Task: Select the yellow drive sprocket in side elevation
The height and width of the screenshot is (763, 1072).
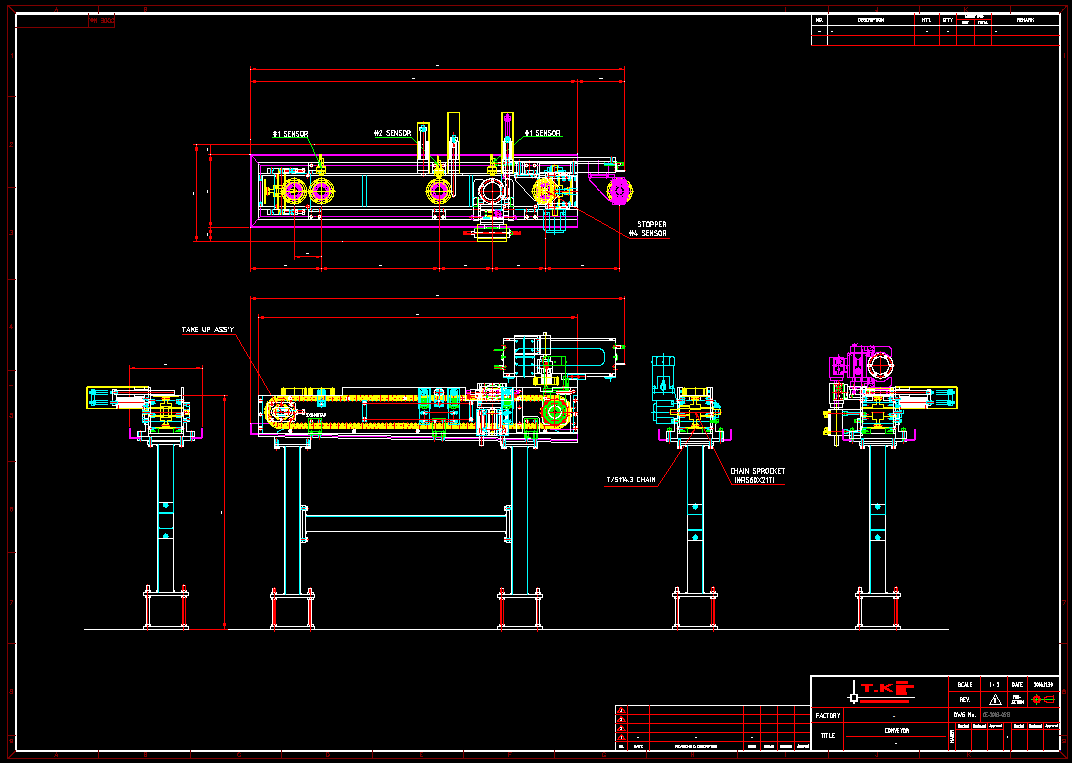Action: coord(554,411)
